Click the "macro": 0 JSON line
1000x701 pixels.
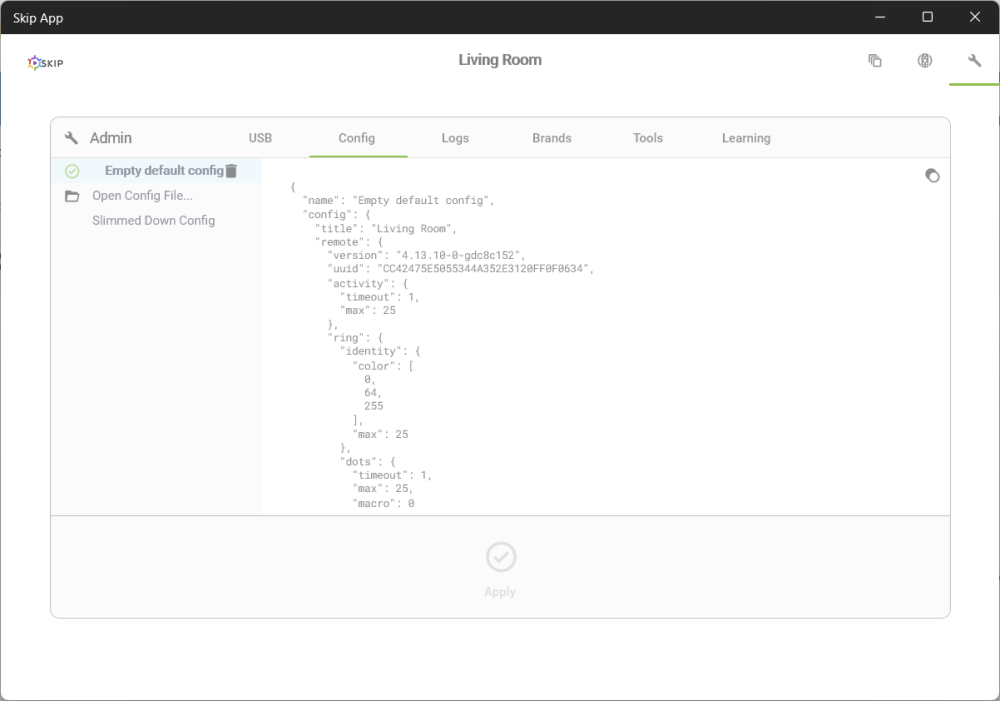383,503
